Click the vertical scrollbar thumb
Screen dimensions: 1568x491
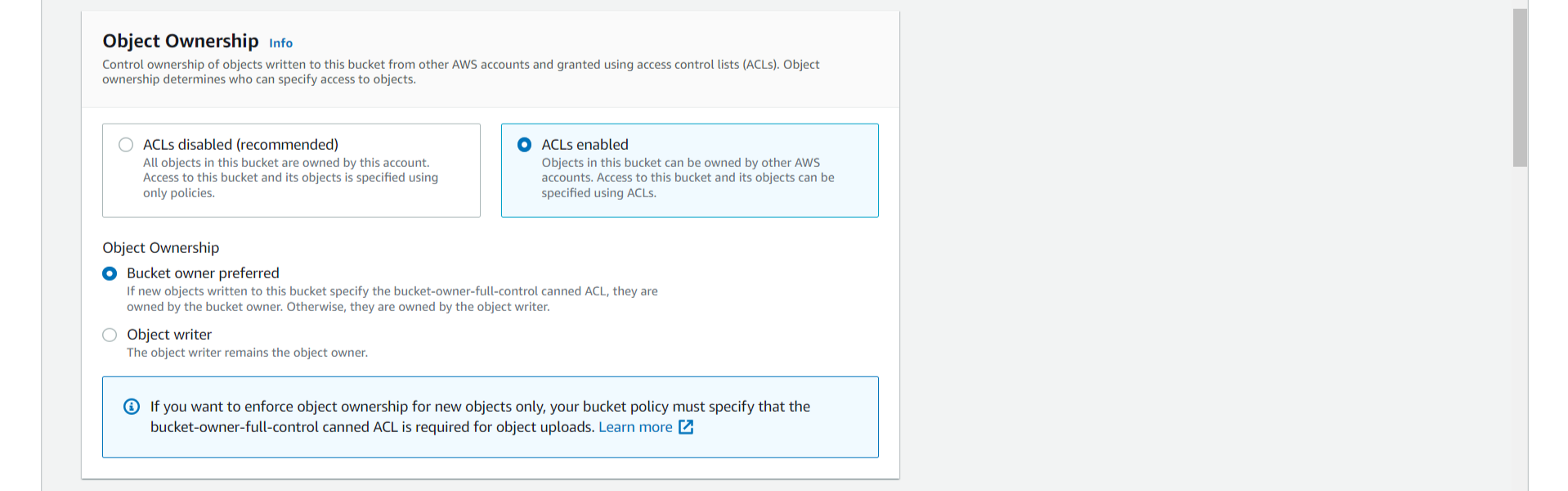pyautogui.click(x=1520, y=88)
